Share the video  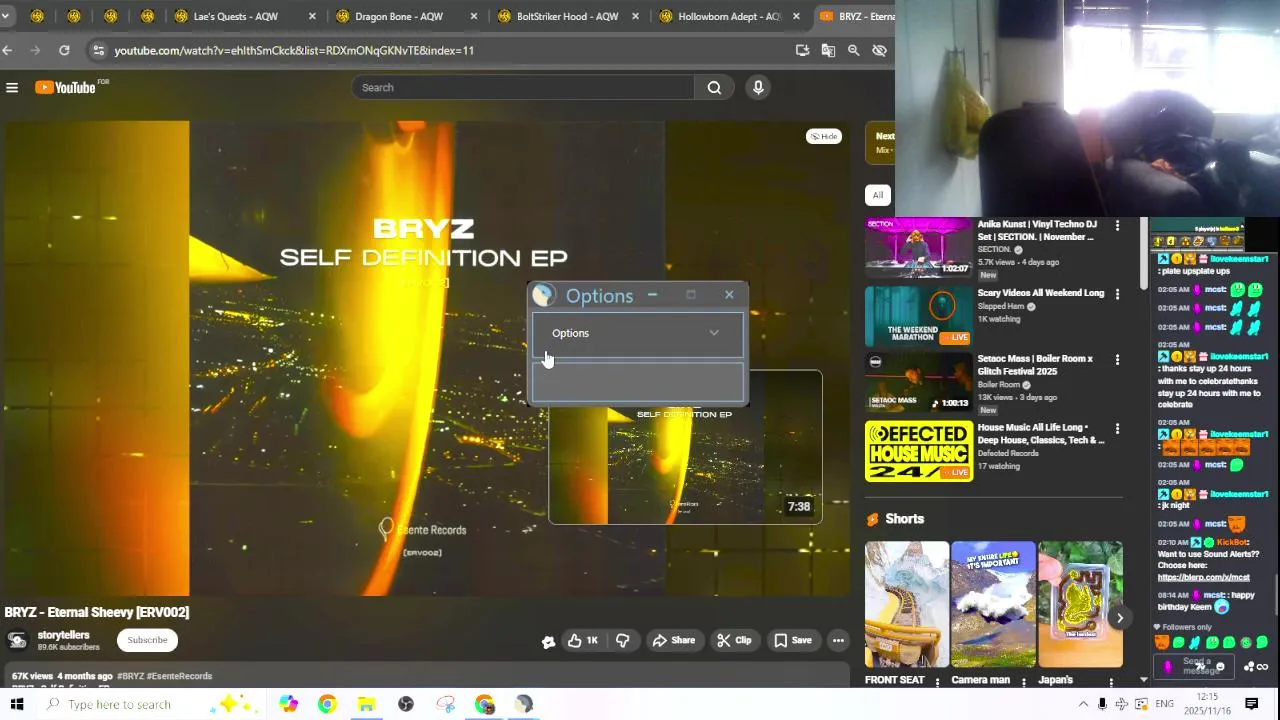coord(674,640)
